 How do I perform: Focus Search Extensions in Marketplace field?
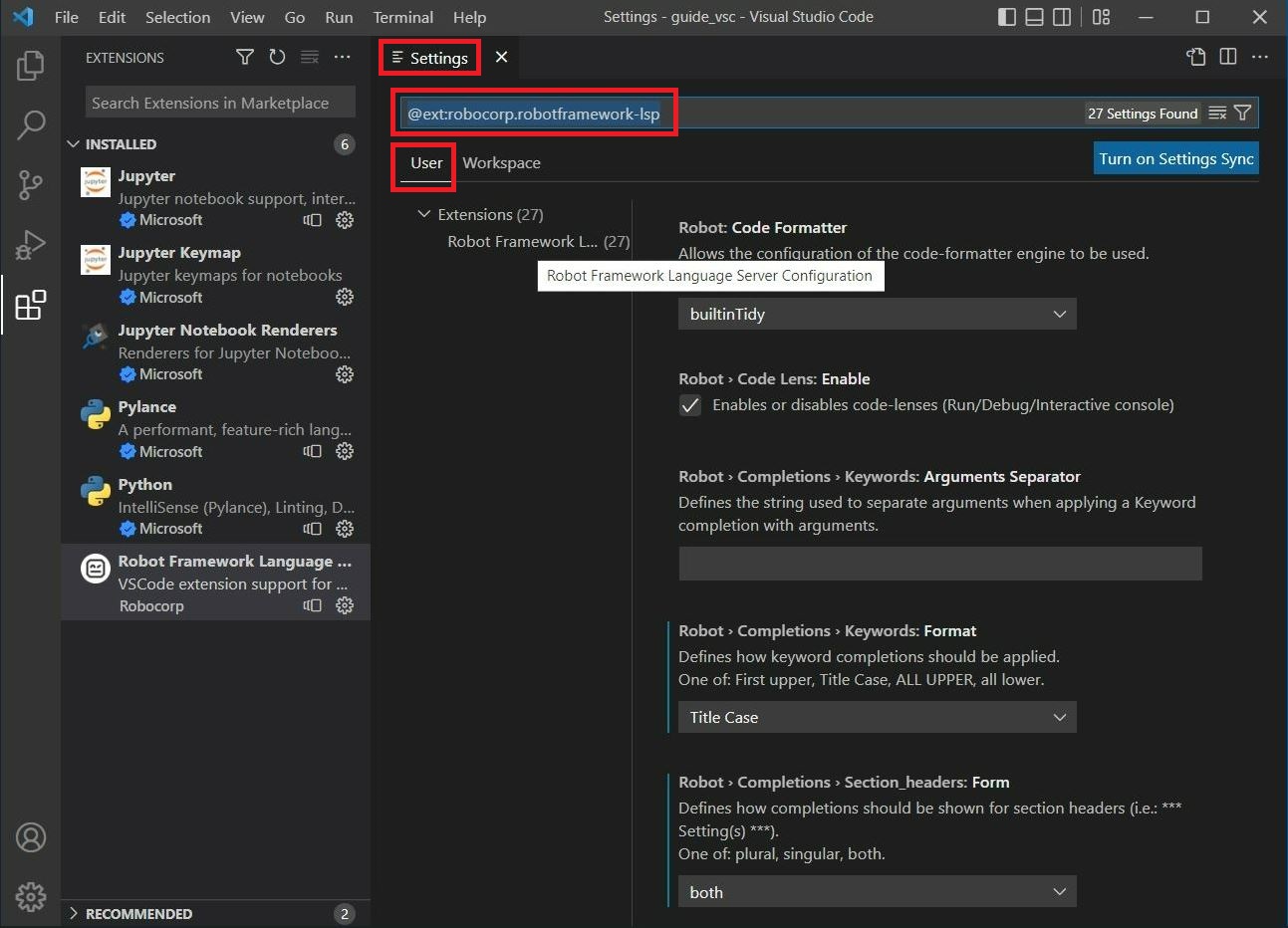220,103
